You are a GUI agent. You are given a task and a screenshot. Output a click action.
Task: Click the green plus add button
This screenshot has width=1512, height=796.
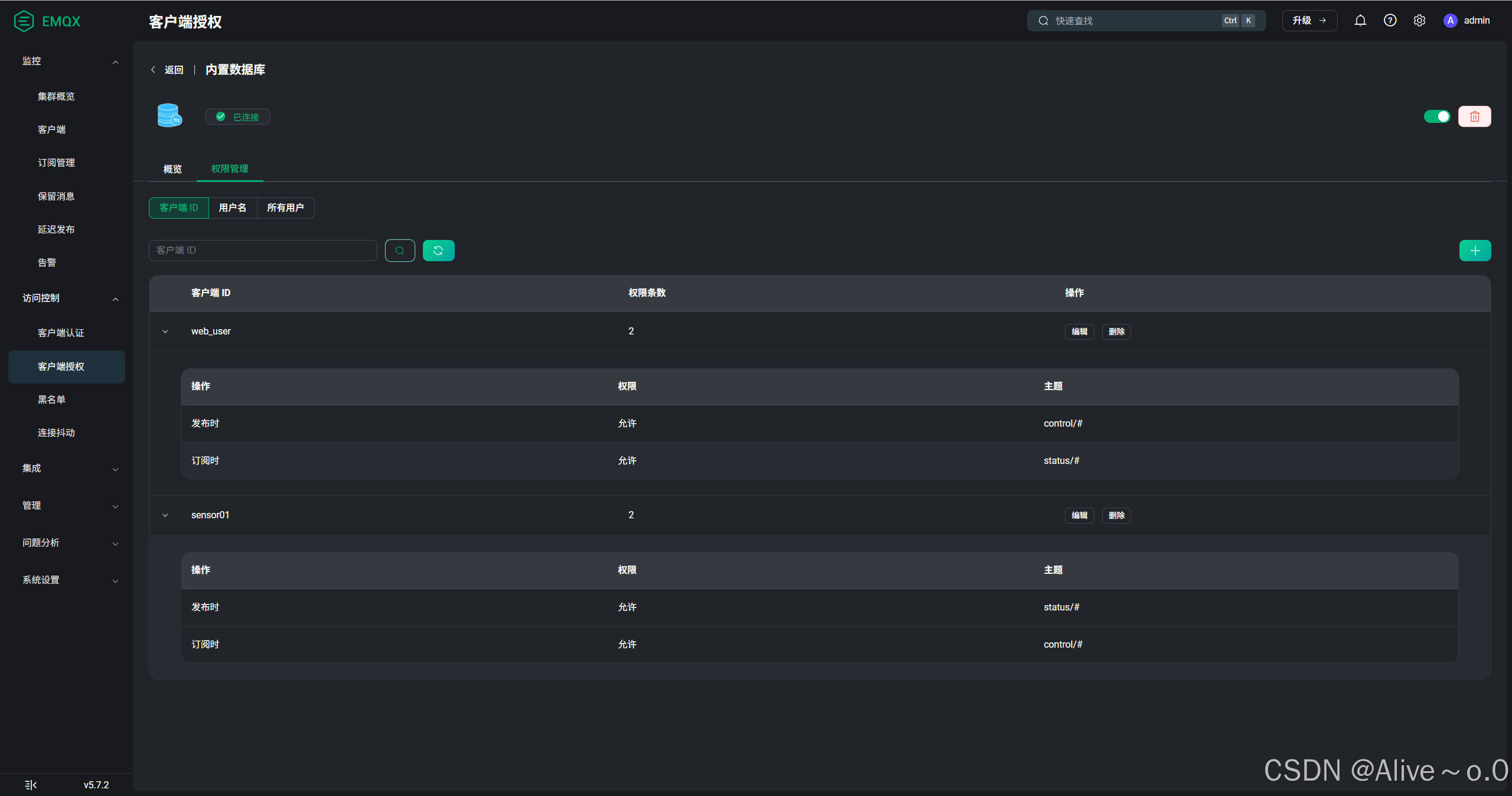coord(1475,251)
